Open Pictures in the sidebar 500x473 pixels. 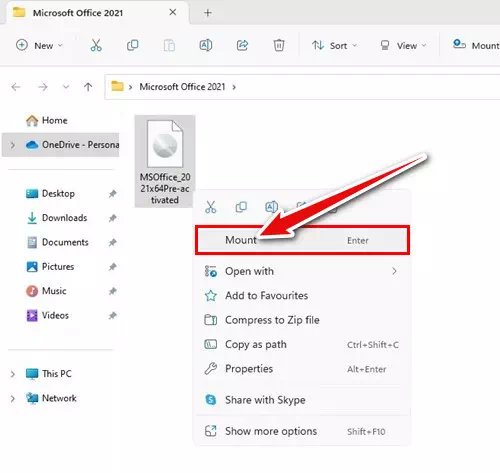pyautogui.click(x=50, y=266)
